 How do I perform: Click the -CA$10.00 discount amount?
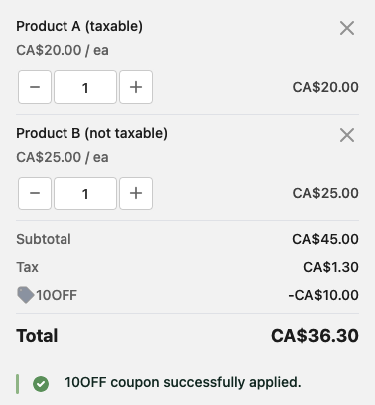[324, 295]
